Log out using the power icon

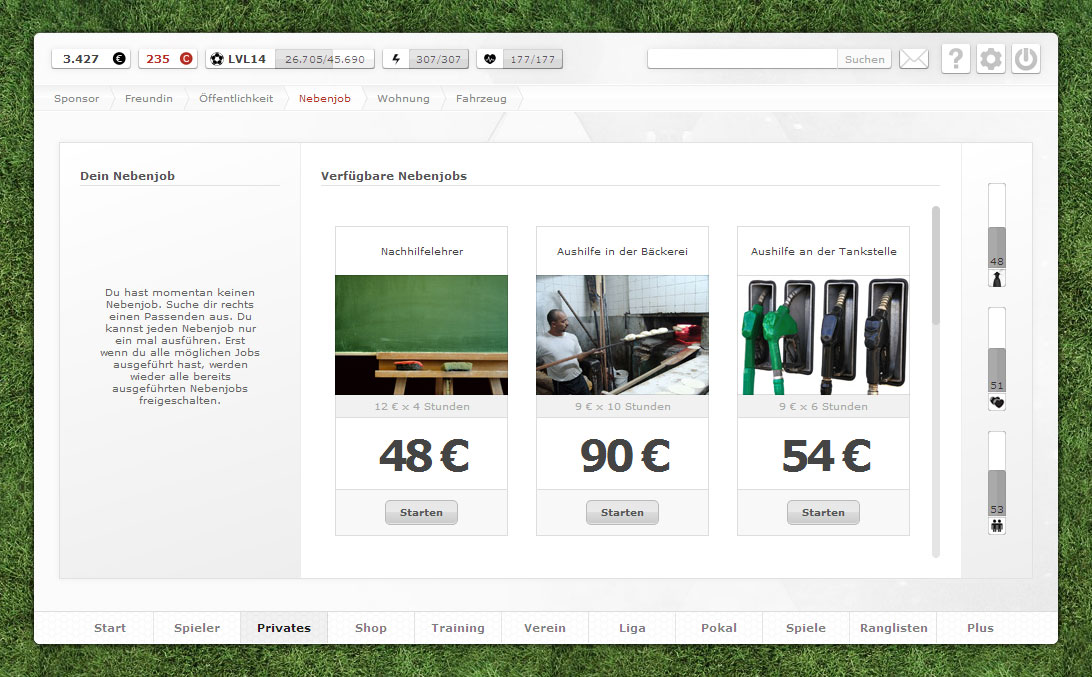1026,59
